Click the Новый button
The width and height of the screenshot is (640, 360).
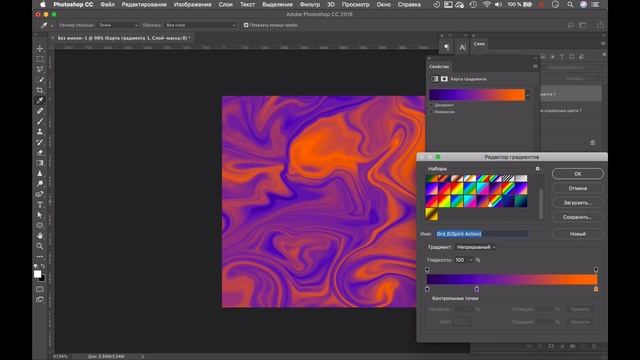[578, 234]
